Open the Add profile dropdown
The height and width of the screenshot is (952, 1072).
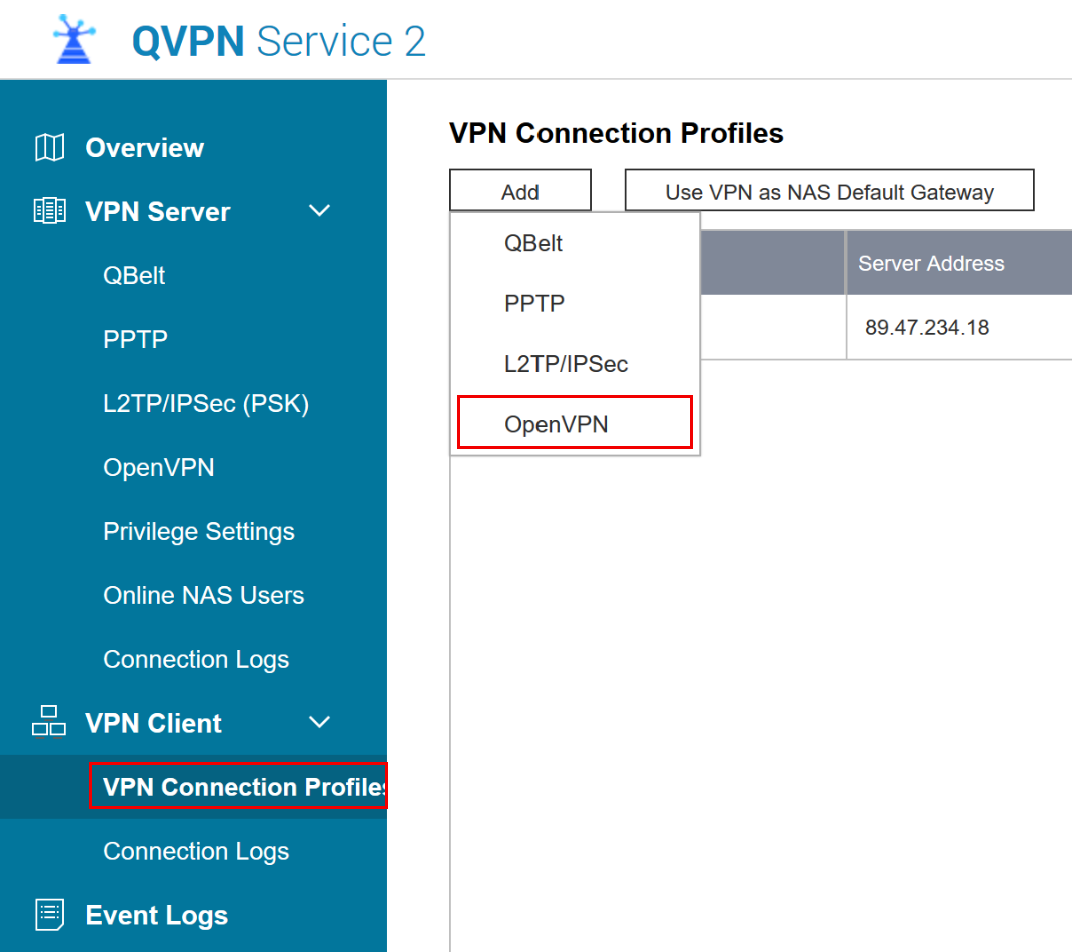point(520,191)
